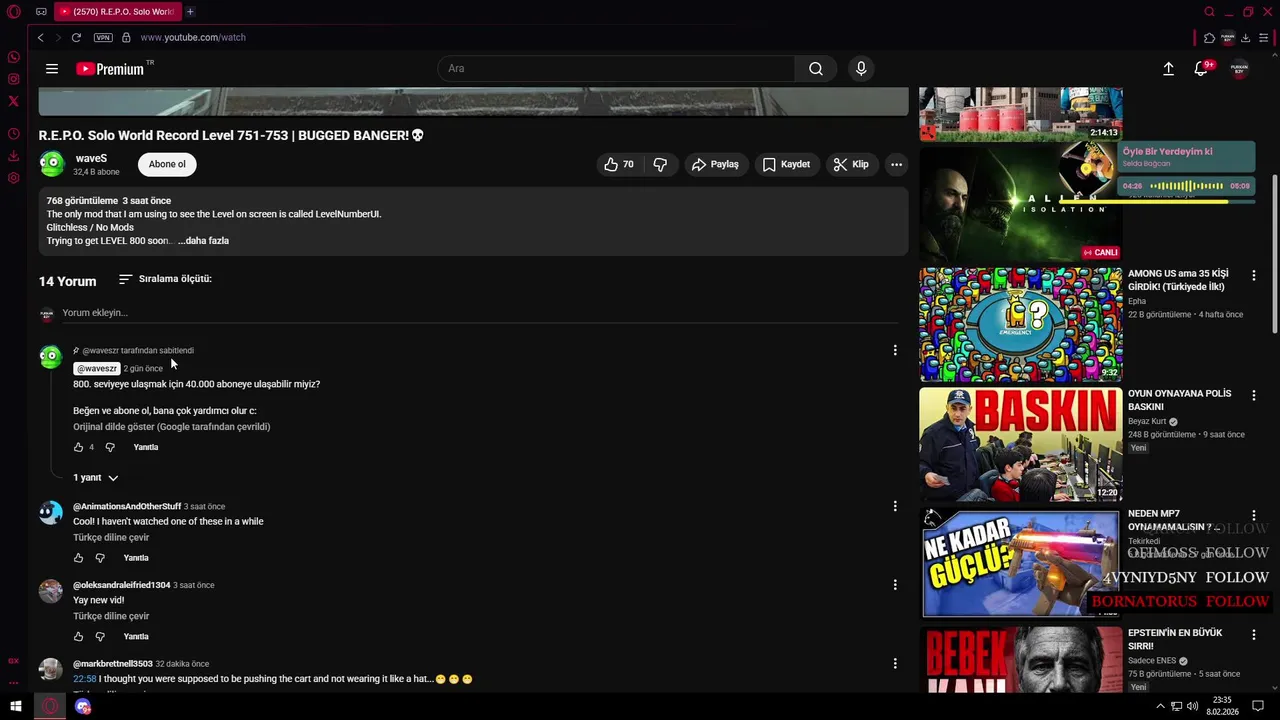The width and height of the screenshot is (1280, 720).
Task: Open options for oleksandraleifried1304 comment
Action: (895, 585)
